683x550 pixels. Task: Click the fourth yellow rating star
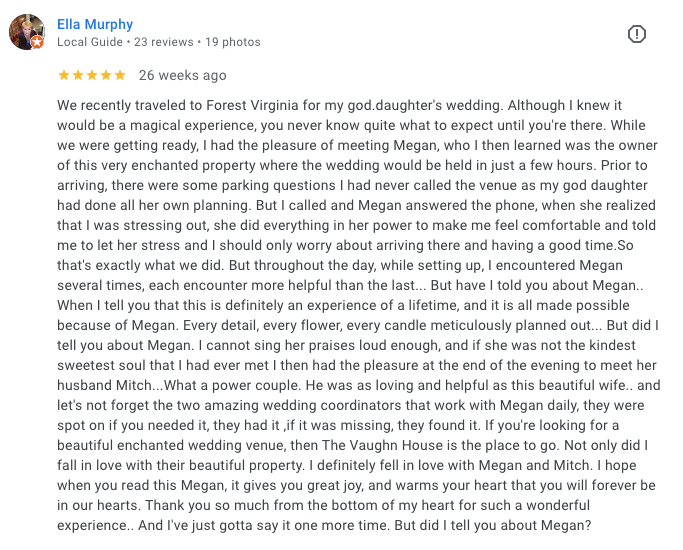pos(106,75)
